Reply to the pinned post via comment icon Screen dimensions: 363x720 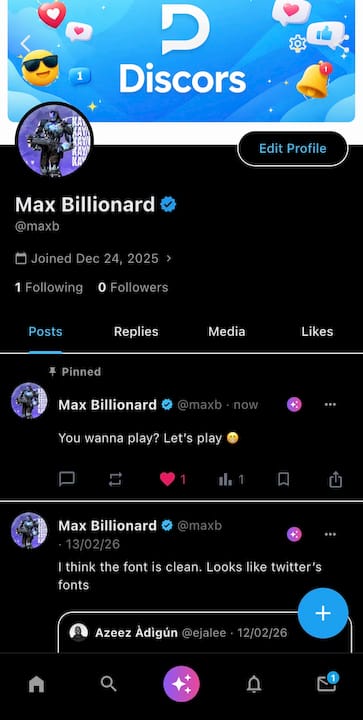(x=67, y=479)
